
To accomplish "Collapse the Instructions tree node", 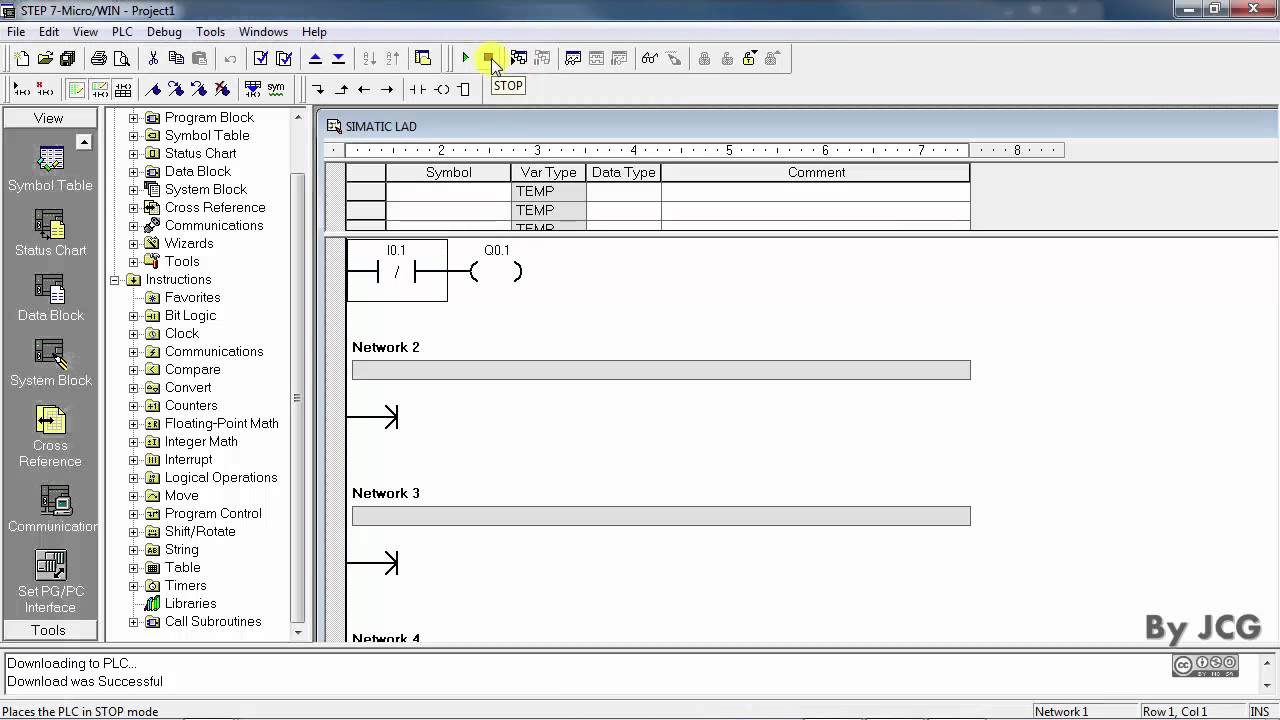I will [x=115, y=280].
